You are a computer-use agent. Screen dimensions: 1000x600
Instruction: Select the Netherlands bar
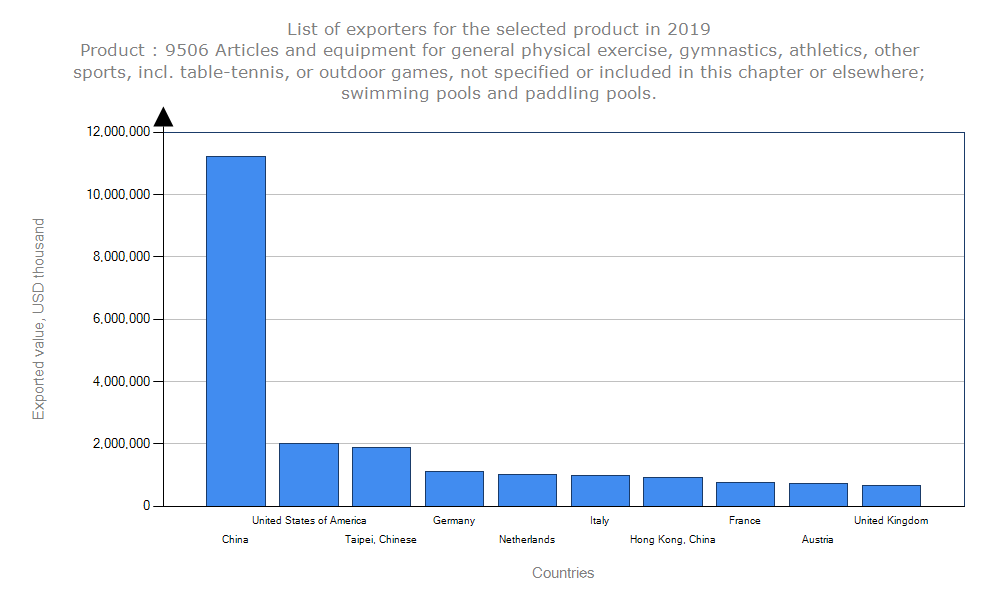click(x=527, y=489)
